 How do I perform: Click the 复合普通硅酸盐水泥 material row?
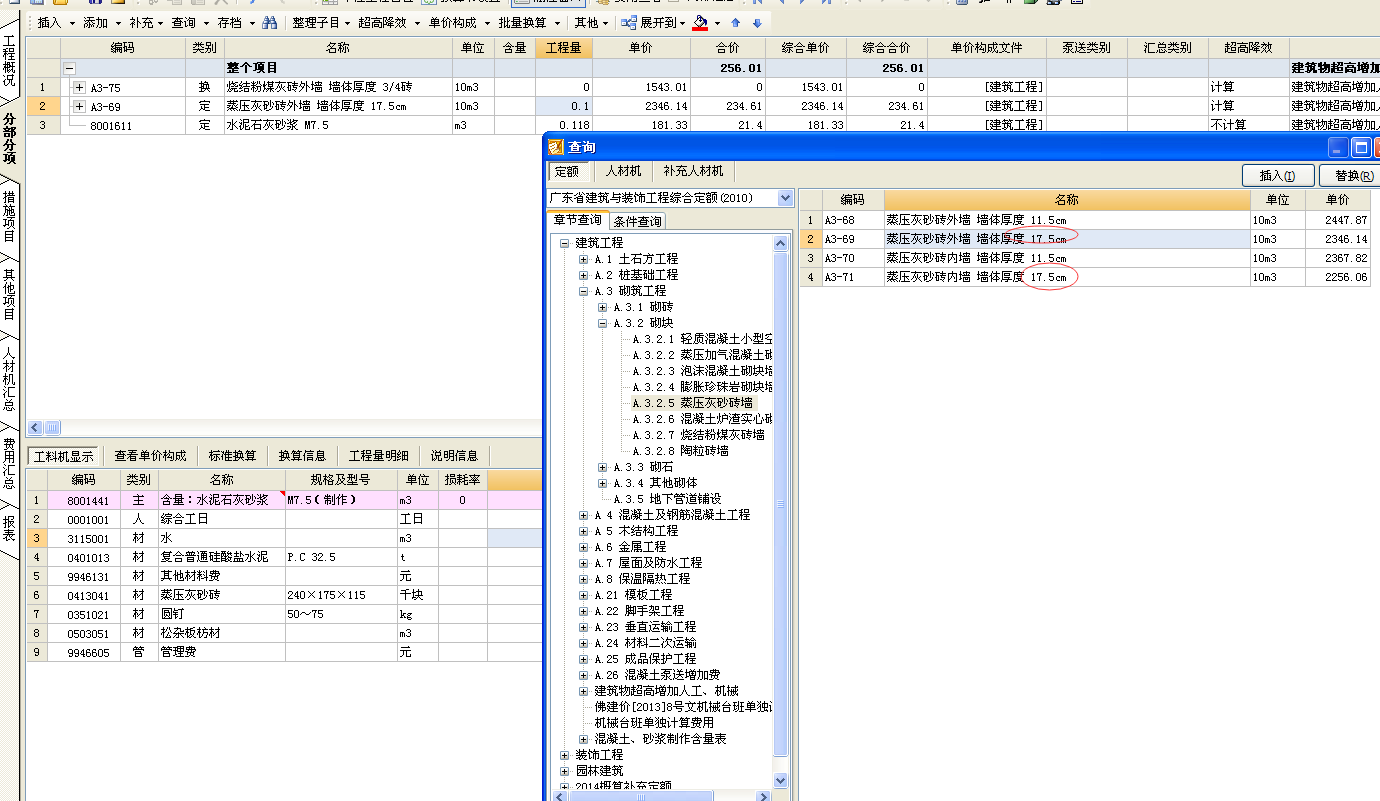[284, 557]
